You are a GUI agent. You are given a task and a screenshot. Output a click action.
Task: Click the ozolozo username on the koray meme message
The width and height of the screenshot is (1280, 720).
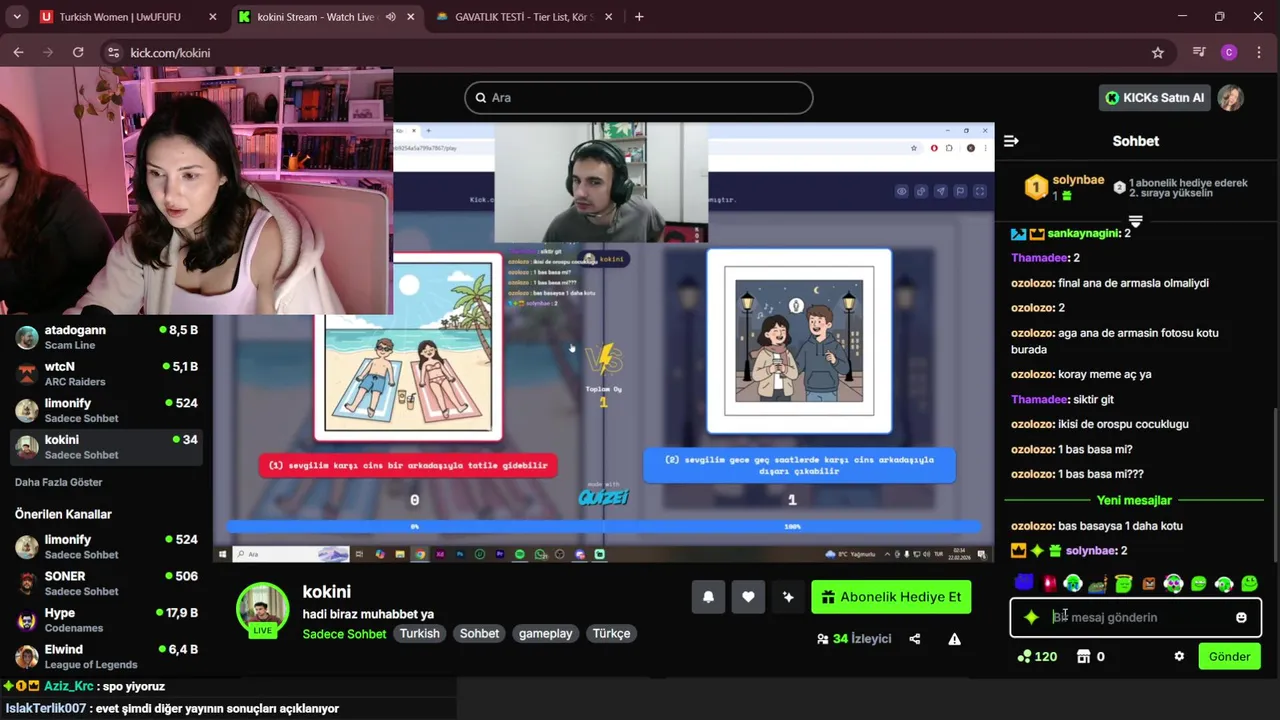[x=1033, y=374]
